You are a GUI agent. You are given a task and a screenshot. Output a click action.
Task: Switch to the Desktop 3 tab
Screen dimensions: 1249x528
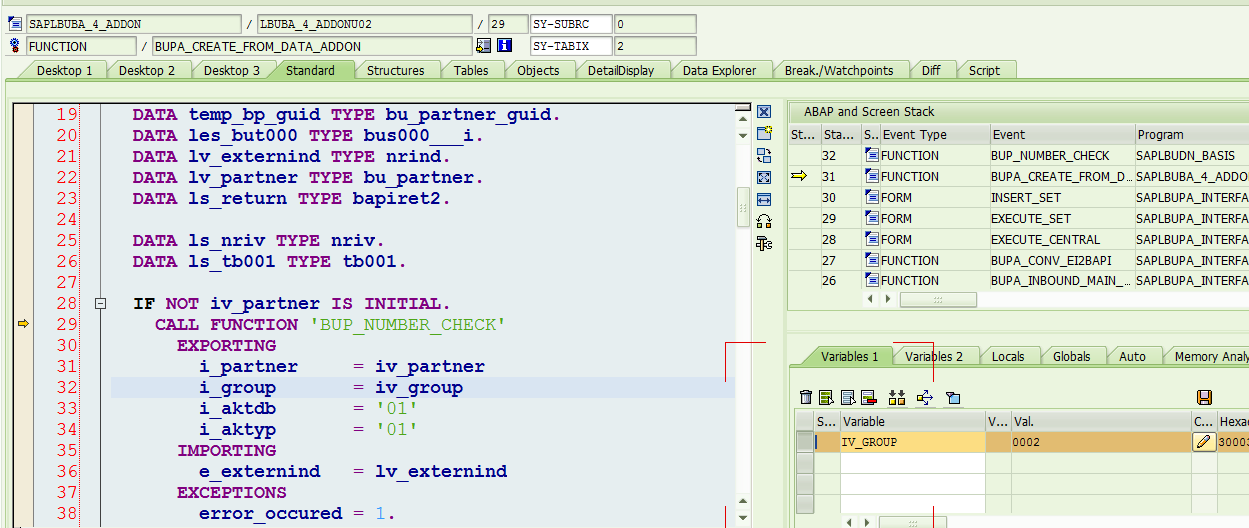pyautogui.click(x=231, y=70)
